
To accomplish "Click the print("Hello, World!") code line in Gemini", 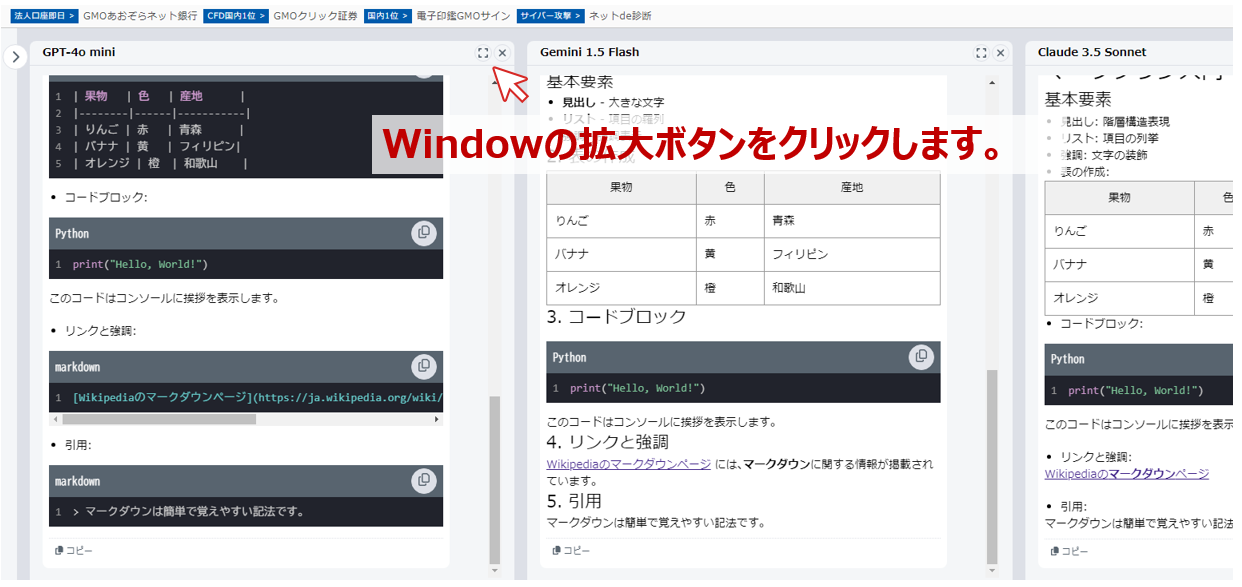I will click(x=638, y=388).
